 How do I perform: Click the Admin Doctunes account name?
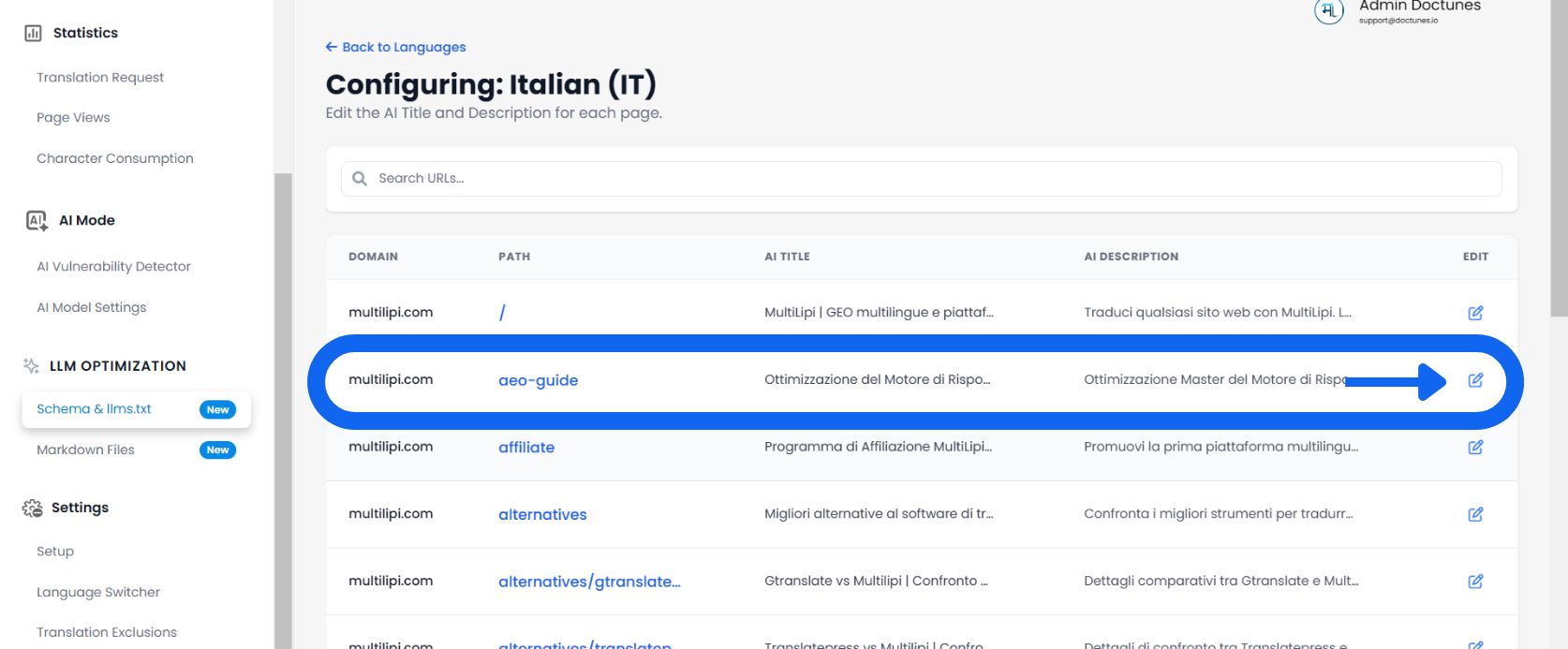pyautogui.click(x=1420, y=7)
